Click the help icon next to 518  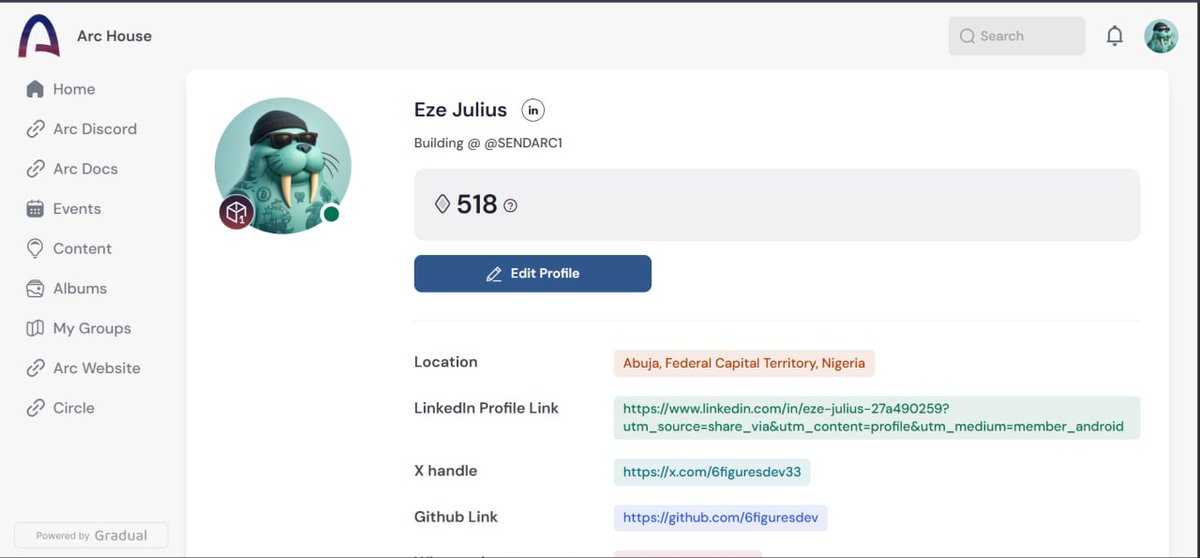click(511, 205)
